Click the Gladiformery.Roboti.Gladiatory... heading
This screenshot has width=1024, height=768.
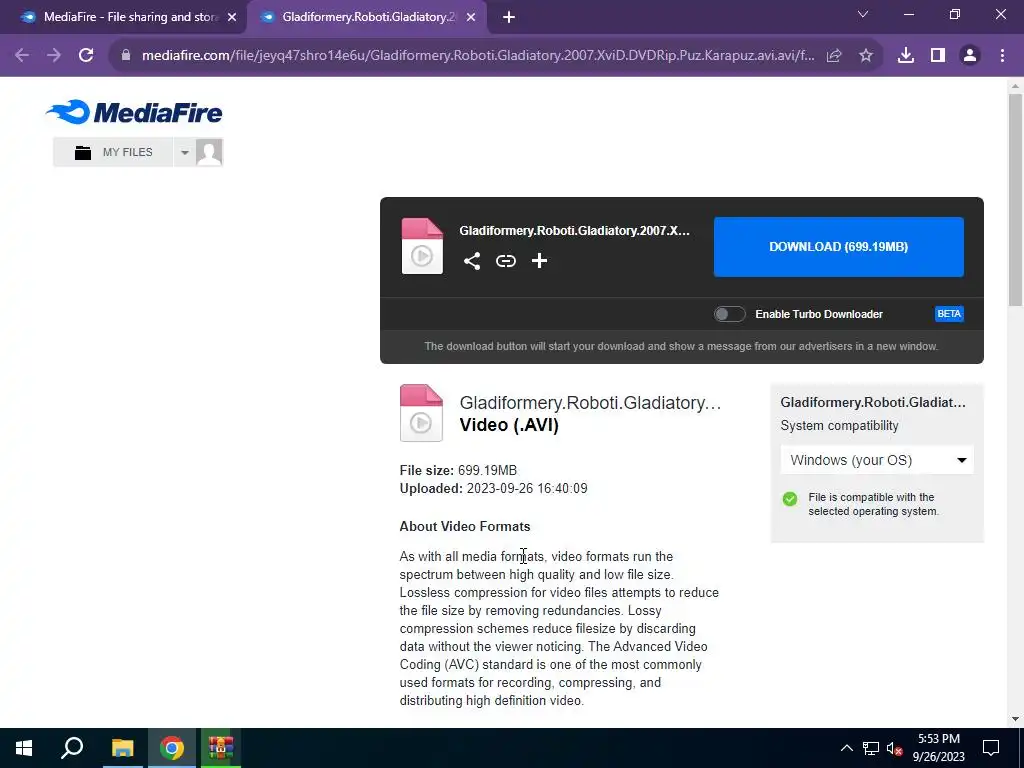click(x=590, y=403)
